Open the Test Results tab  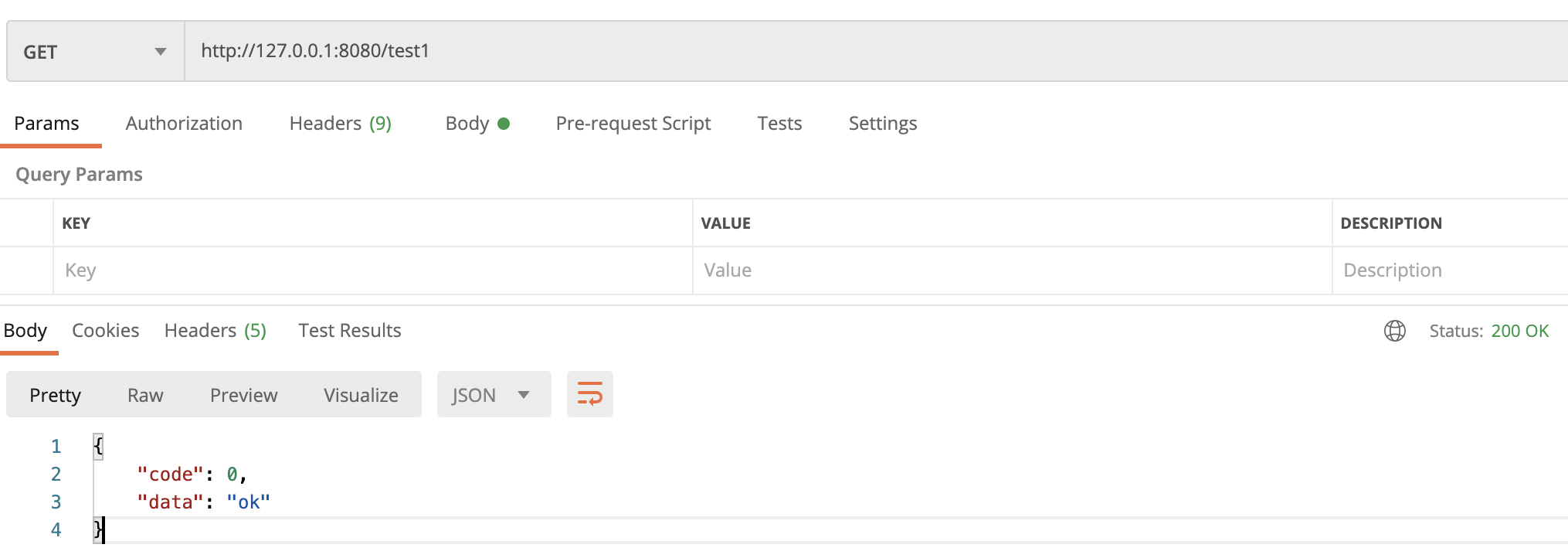tap(350, 331)
